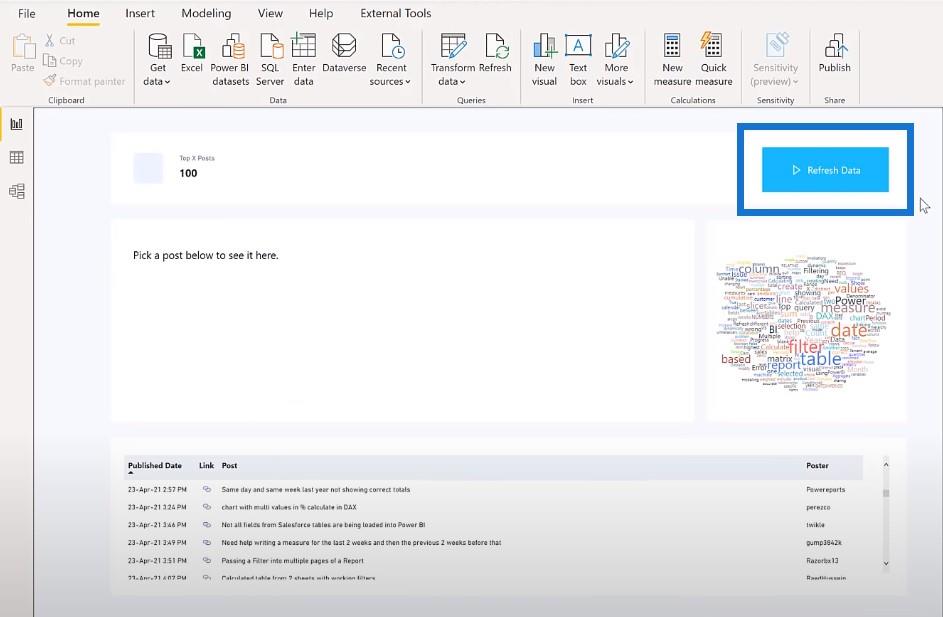Publish the report
Image resolution: width=943 pixels, height=617 pixels.
[834, 54]
